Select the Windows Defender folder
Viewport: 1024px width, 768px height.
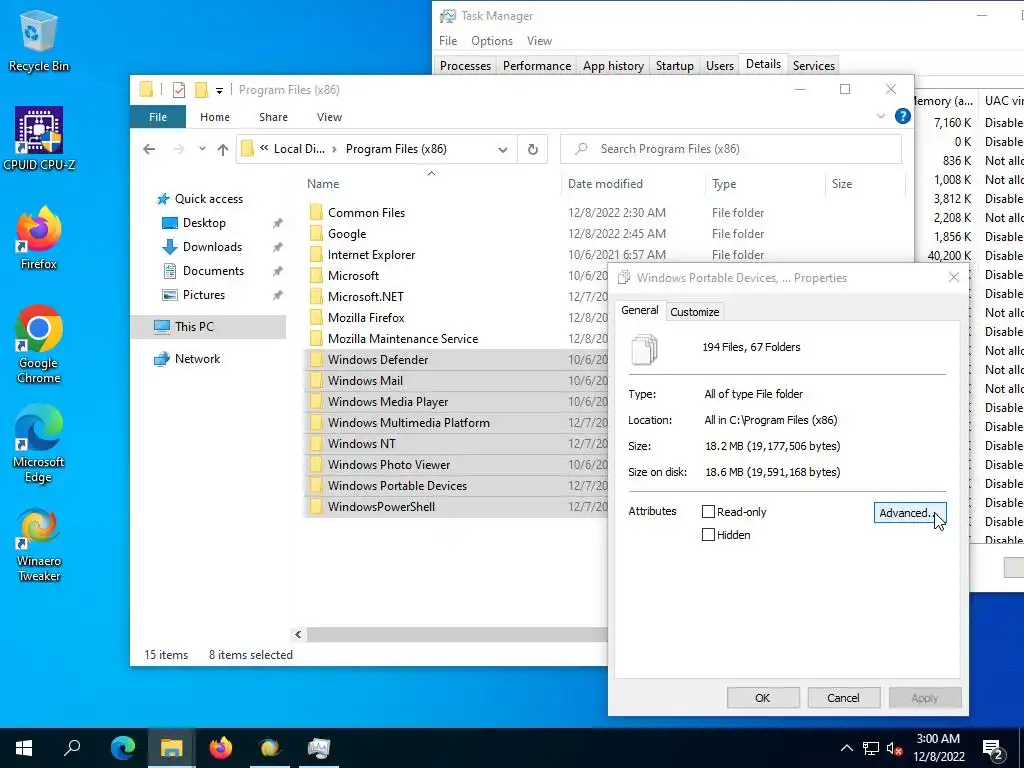pyautogui.click(x=378, y=359)
